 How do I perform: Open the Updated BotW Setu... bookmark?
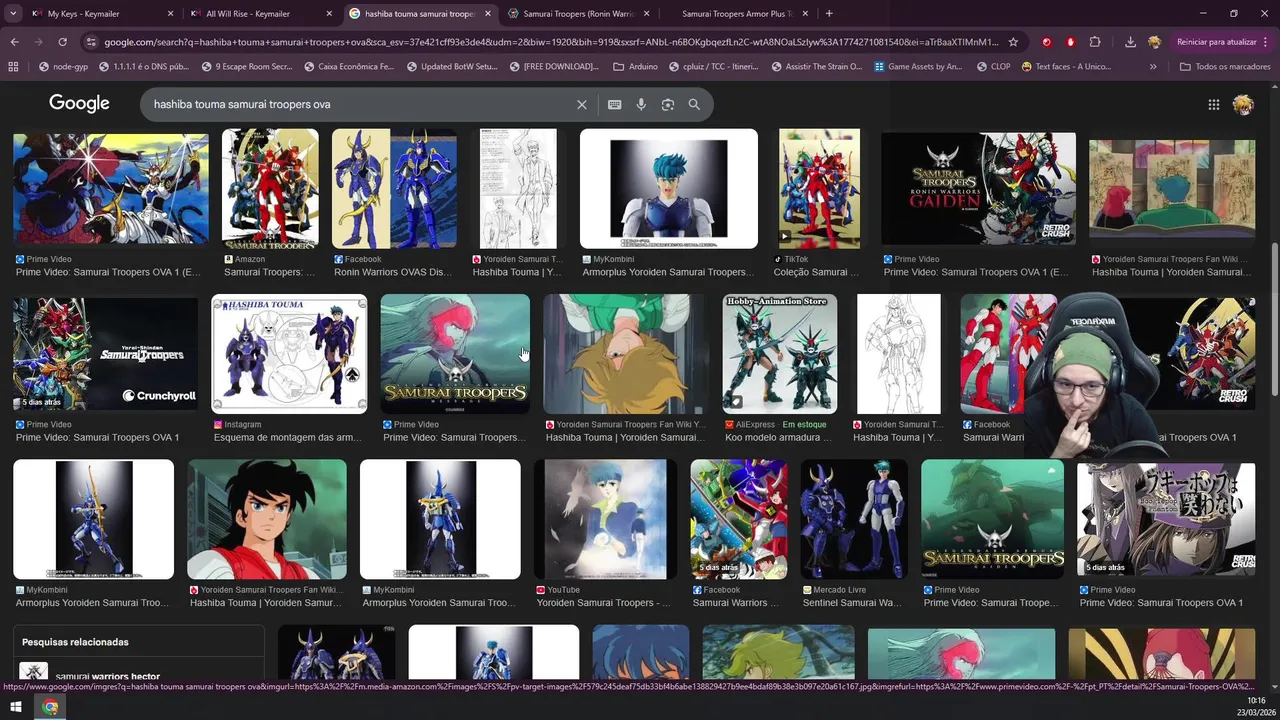(x=451, y=66)
